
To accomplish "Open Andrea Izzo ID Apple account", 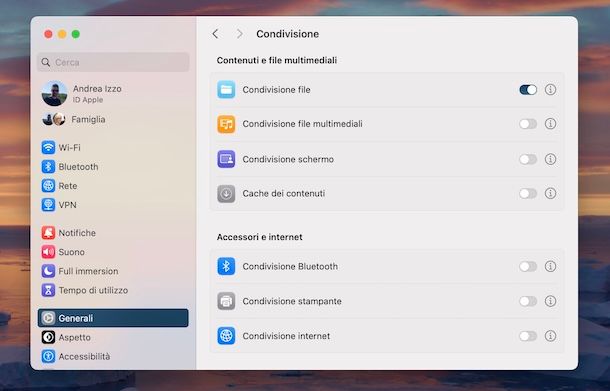I will 113,93.
